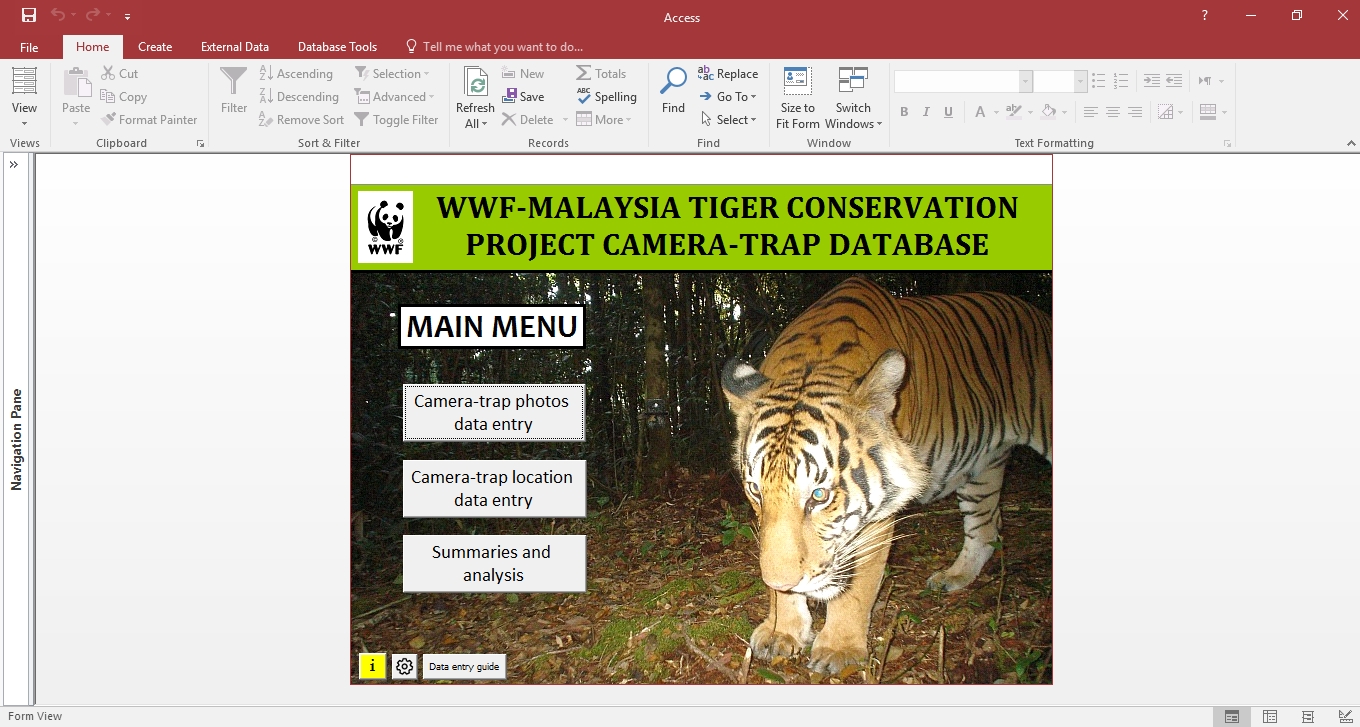Viewport: 1360px width, 727px height.
Task: Toggle Underline text formatting
Action: coord(948,112)
